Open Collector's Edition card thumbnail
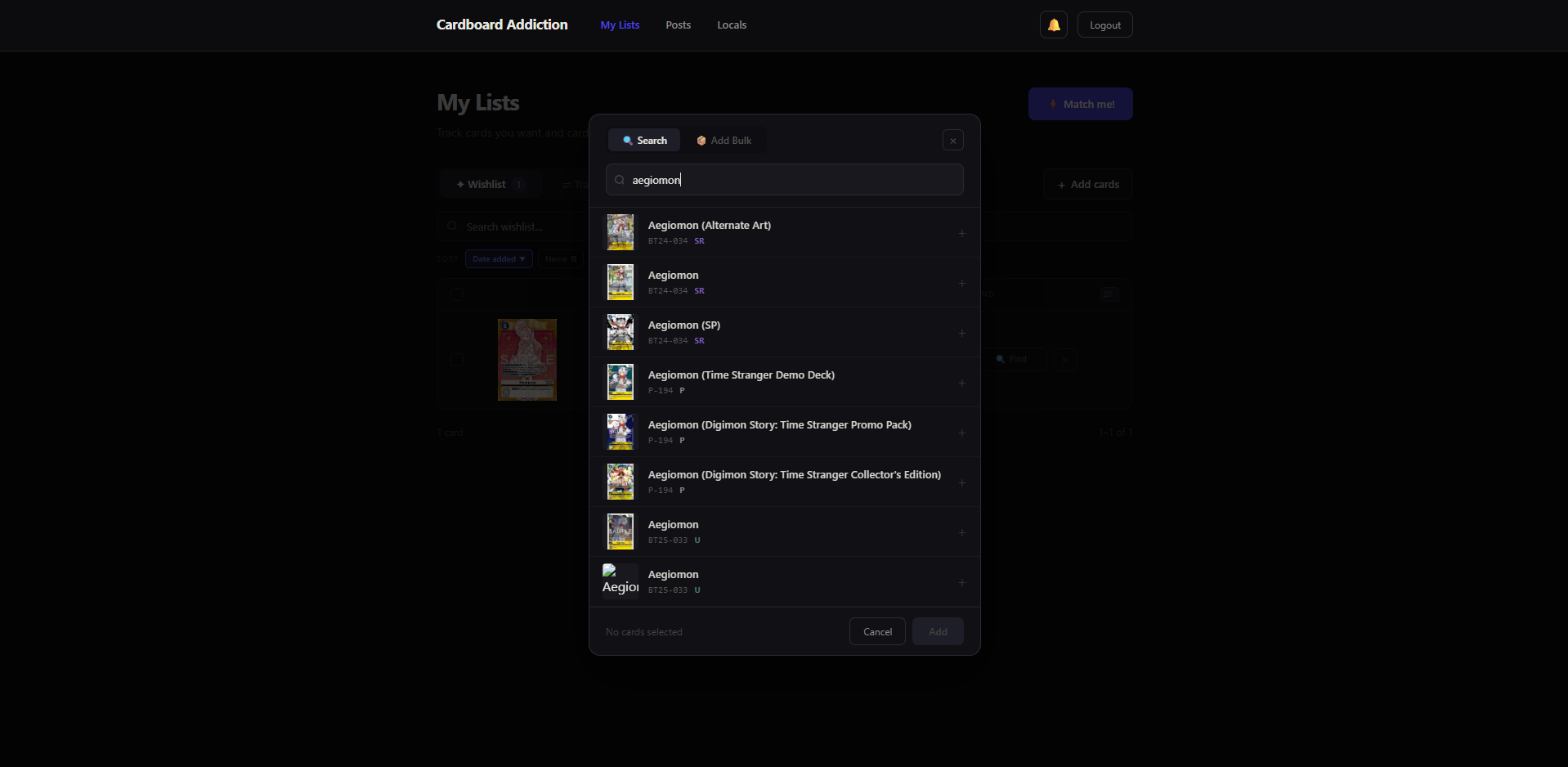Viewport: 1568px width, 767px height. [x=620, y=482]
